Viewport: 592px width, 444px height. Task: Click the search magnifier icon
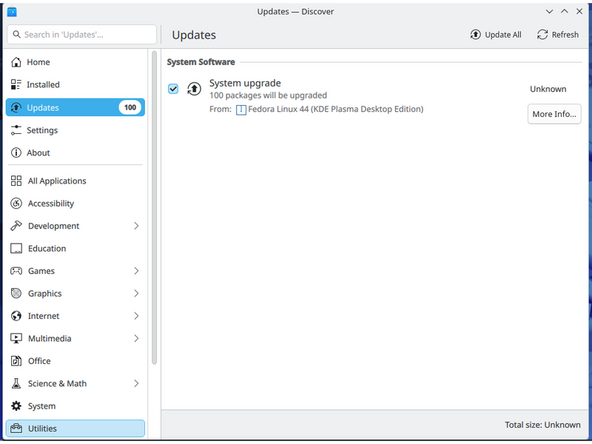coord(17,34)
